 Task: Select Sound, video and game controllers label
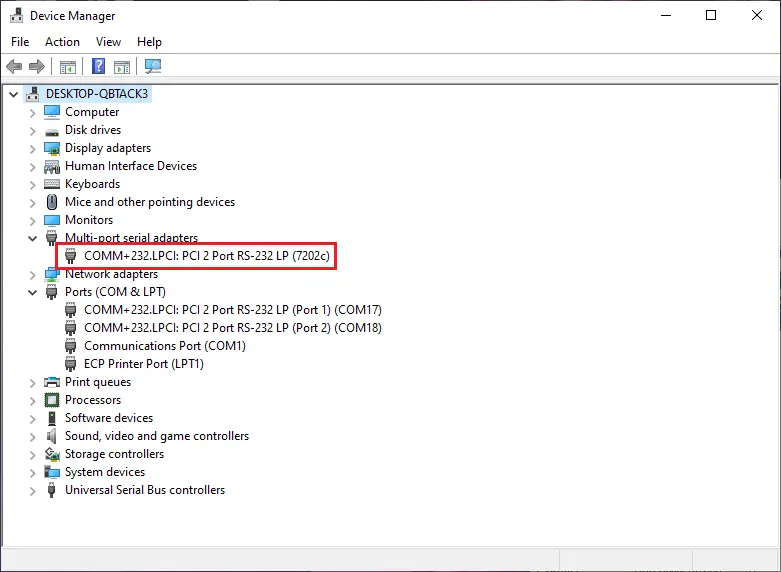[x=157, y=436]
